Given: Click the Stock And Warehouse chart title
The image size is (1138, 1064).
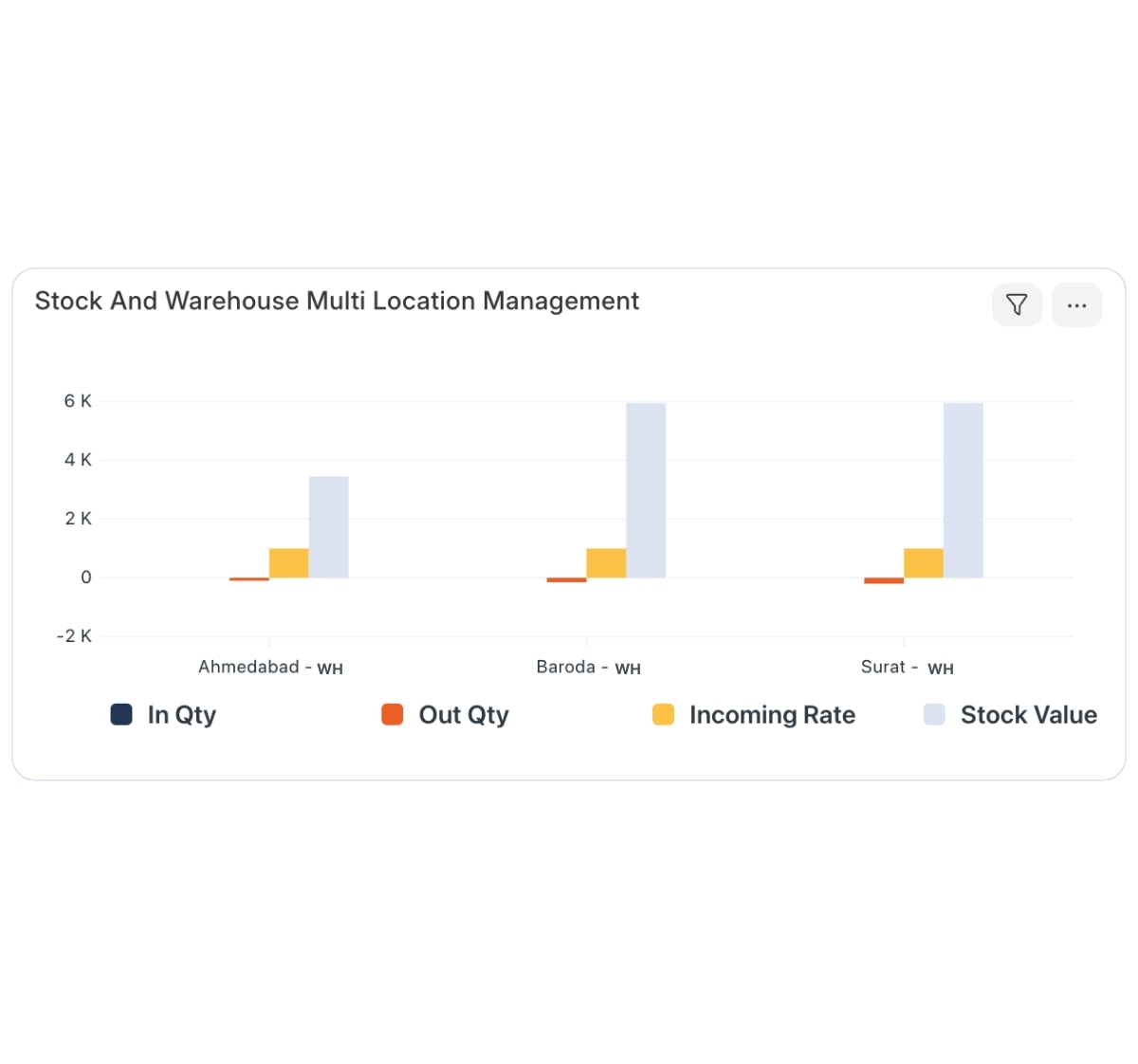Looking at the screenshot, I should [337, 302].
